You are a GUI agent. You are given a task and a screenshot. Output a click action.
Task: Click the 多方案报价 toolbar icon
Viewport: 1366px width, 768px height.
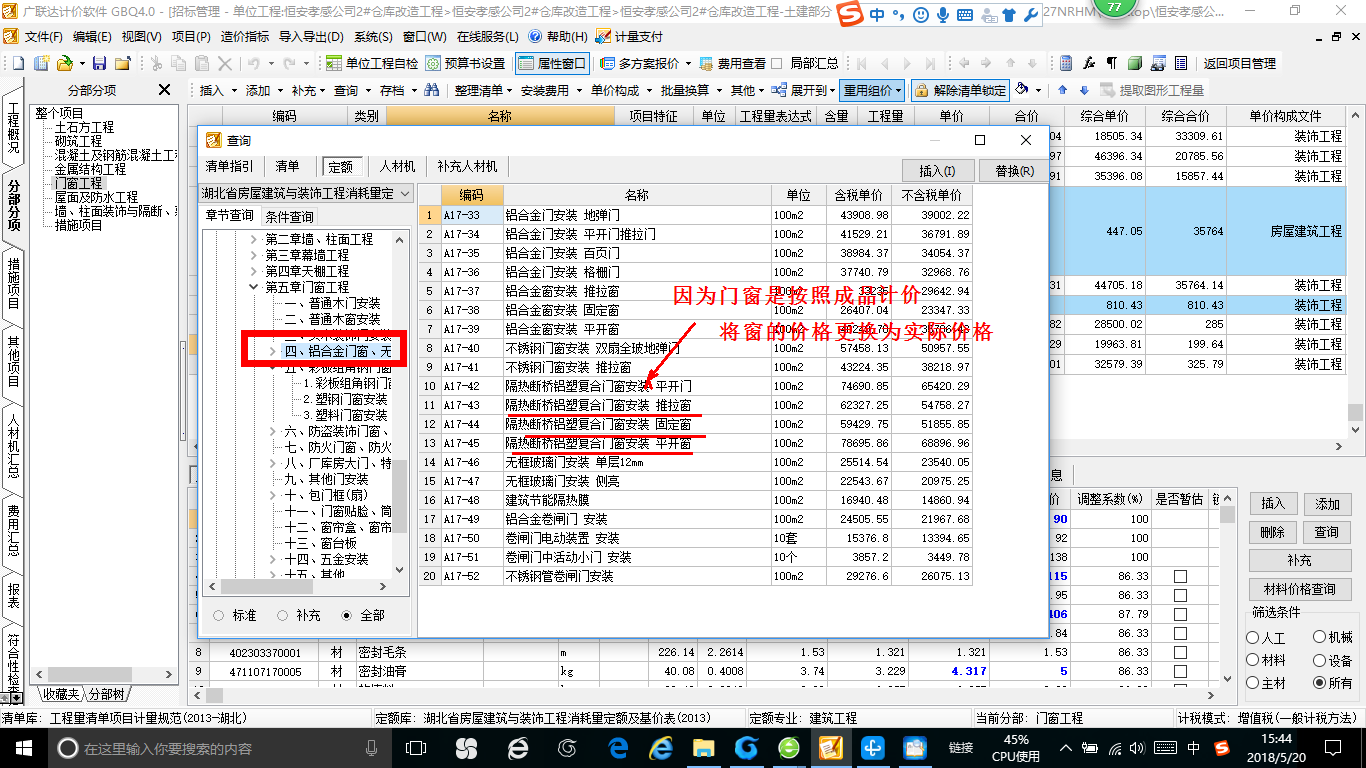click(608, 63)
